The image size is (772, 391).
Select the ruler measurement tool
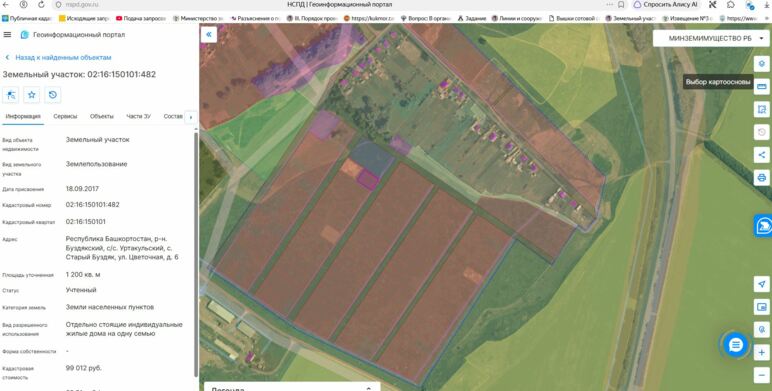tap(762, 86)
